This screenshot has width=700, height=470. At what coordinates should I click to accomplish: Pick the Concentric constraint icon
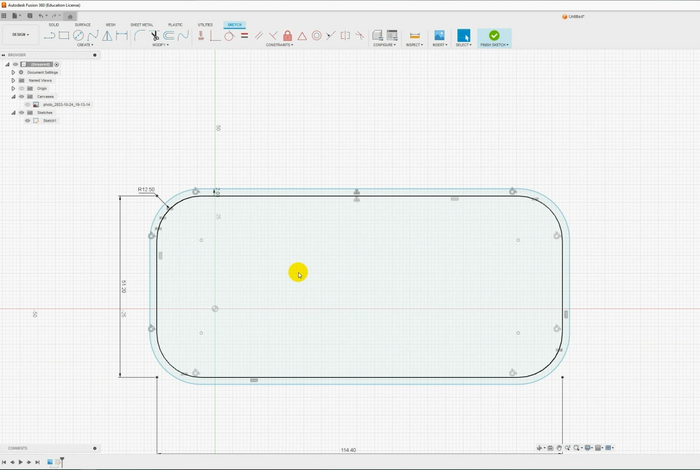click(316, 36)
